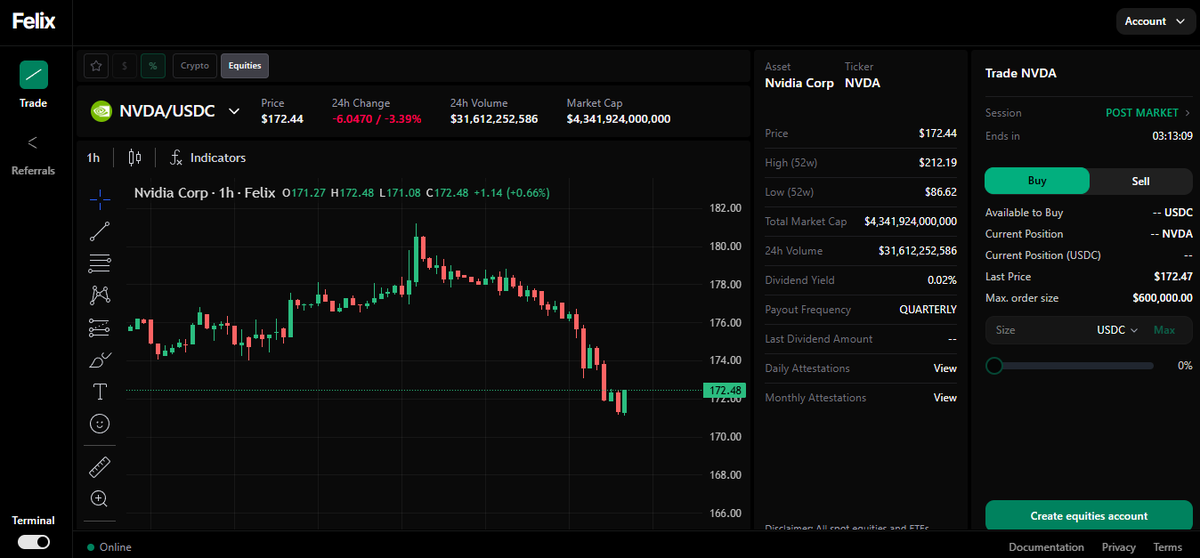This screenshot has width=1200, height=558.
Task: Click the 182.00 price axis label
Action: [725, 208]
